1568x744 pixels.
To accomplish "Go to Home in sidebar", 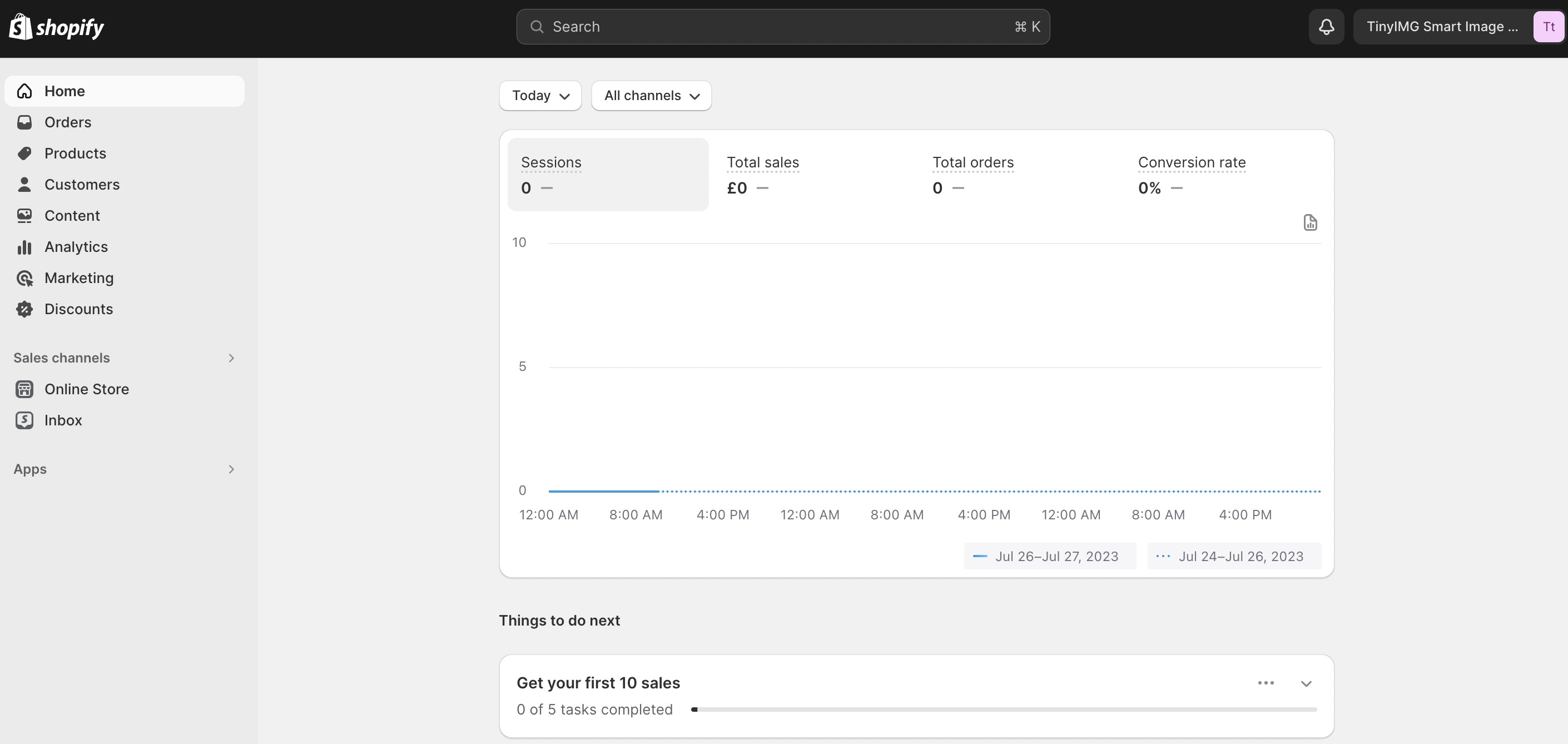I will pyautogui.click(x=125, y=91).
